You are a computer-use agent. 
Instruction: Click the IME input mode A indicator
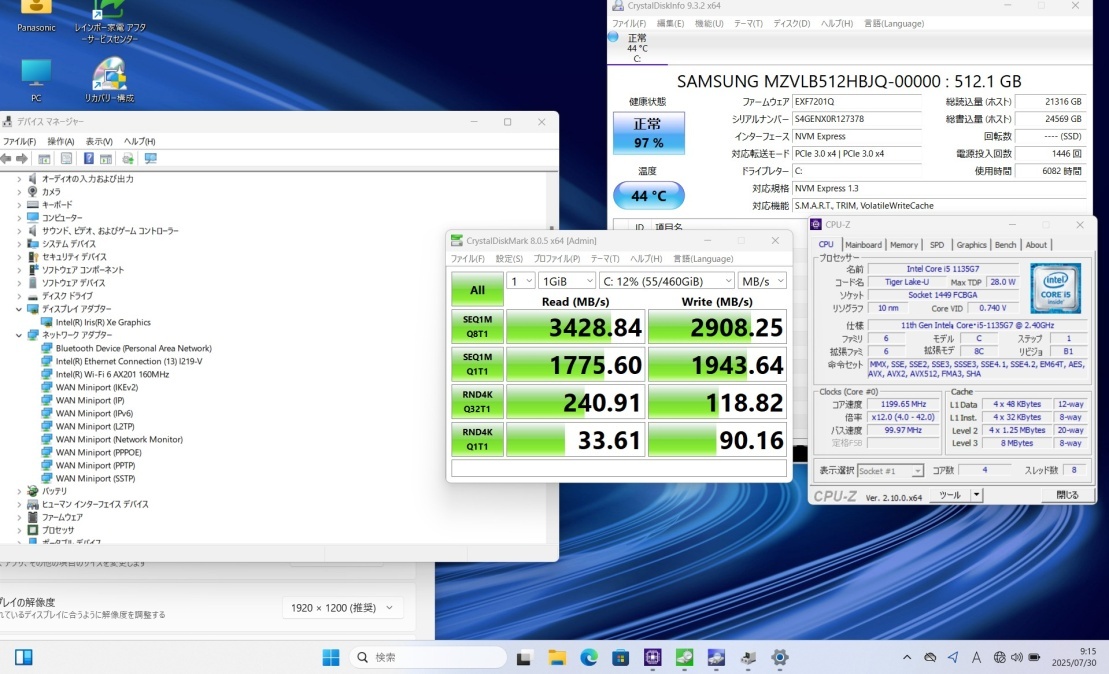click(976, 657)
